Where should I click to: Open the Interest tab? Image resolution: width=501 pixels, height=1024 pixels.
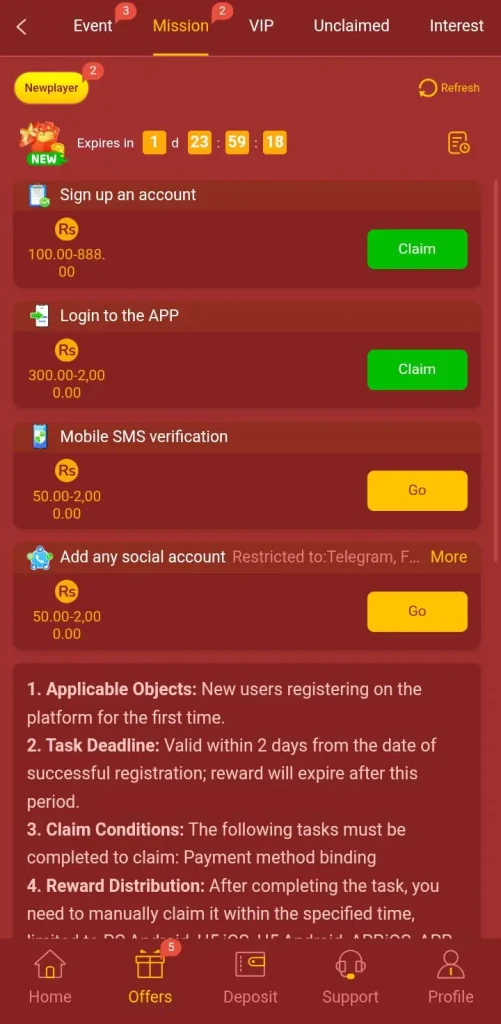point(457,26)
